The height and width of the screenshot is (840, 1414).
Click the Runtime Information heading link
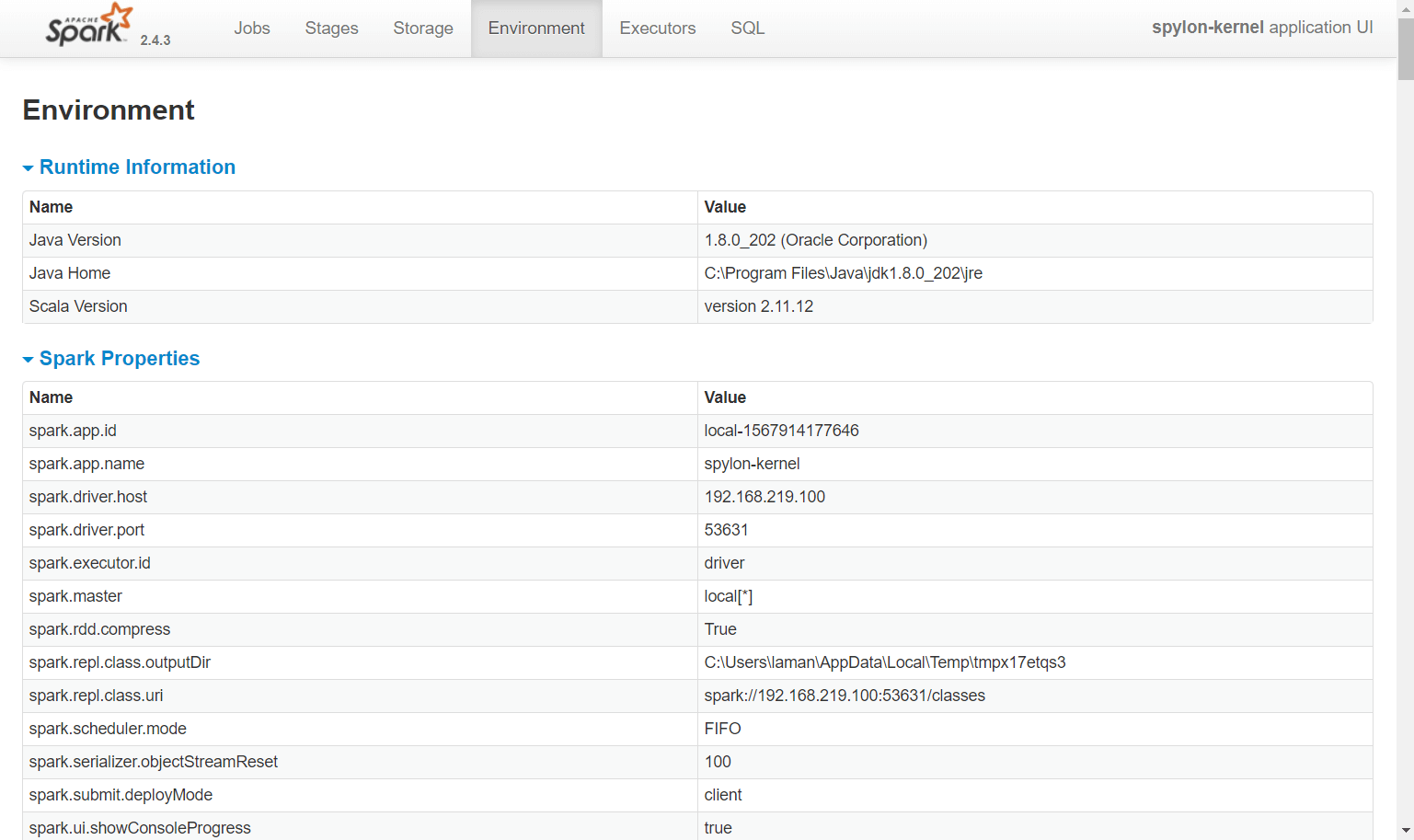pyautogui.click(x=137, y=167)
